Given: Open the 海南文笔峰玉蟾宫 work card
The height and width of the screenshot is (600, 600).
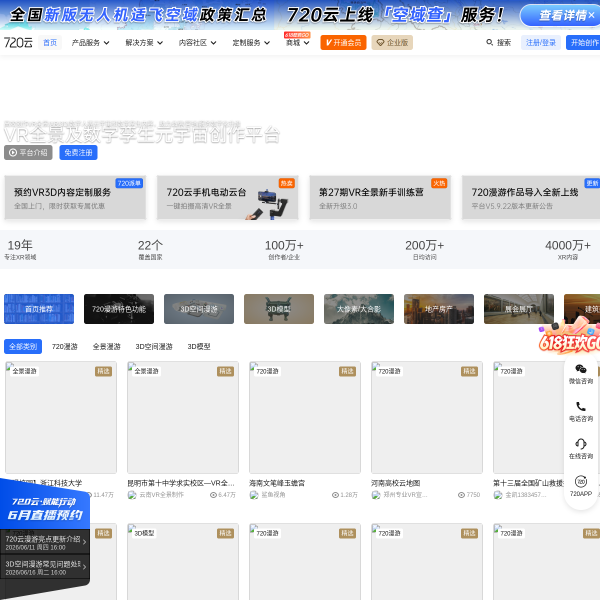Looking at the screenshot, I should click(305, 417).
